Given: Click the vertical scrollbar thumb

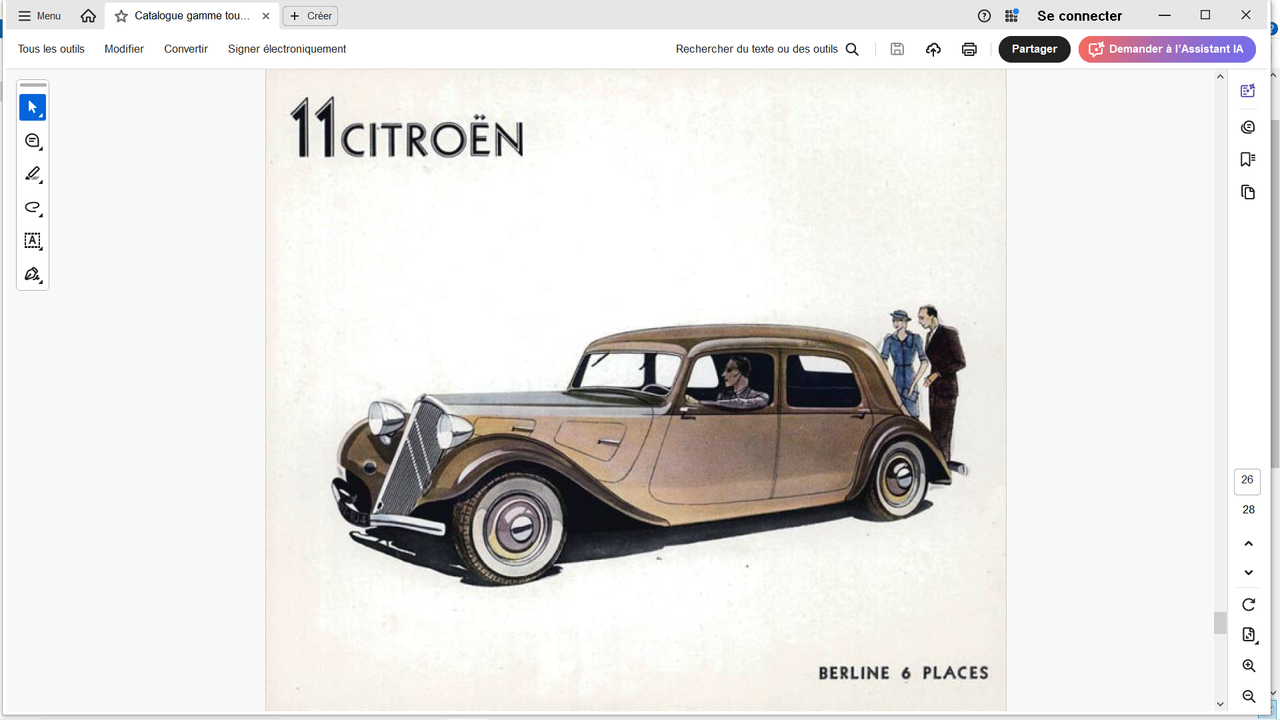Looking at the screenshot, I should pos(1220,623).
